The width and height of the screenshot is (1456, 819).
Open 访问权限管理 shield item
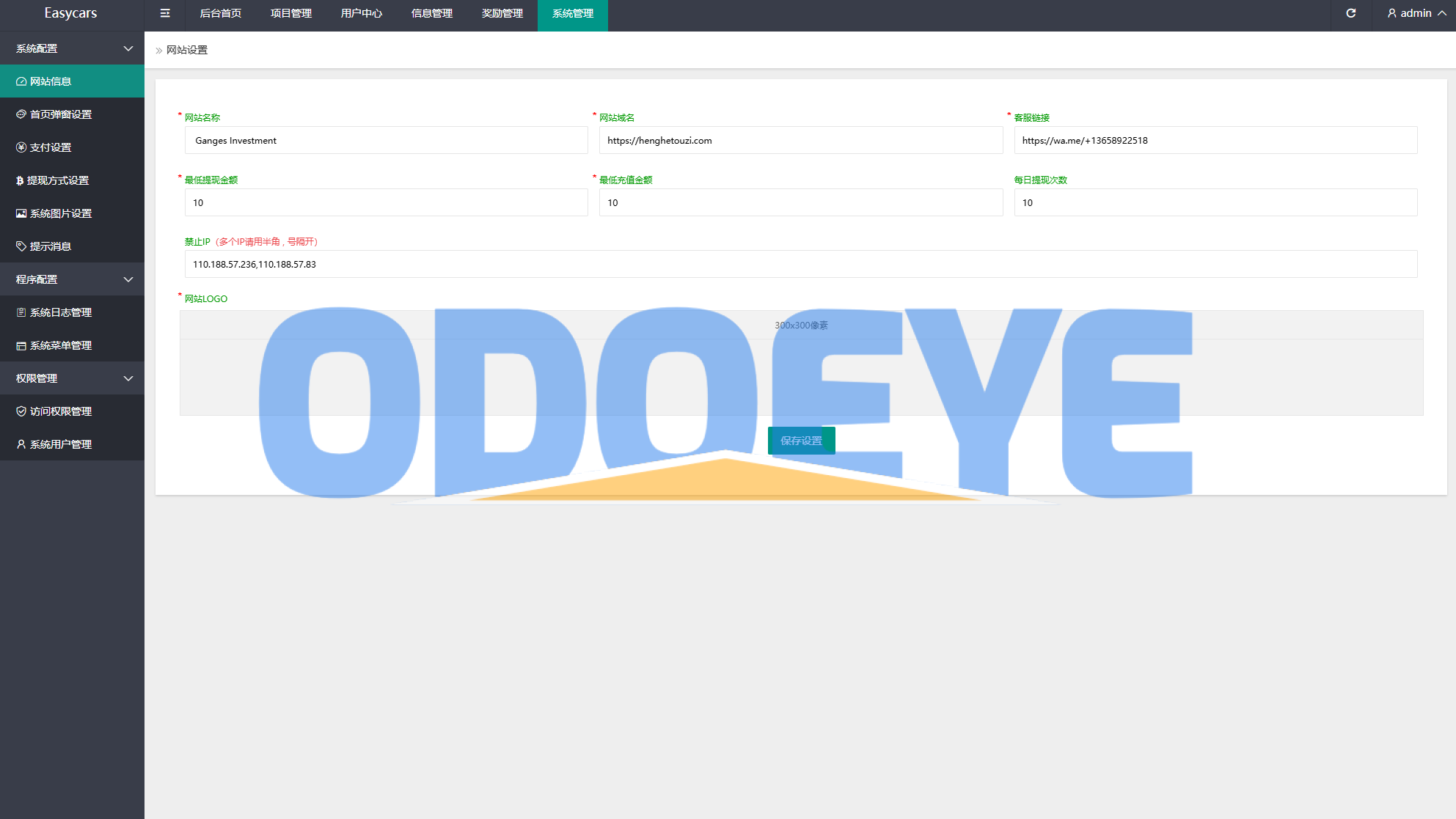(x=60, y=411)
